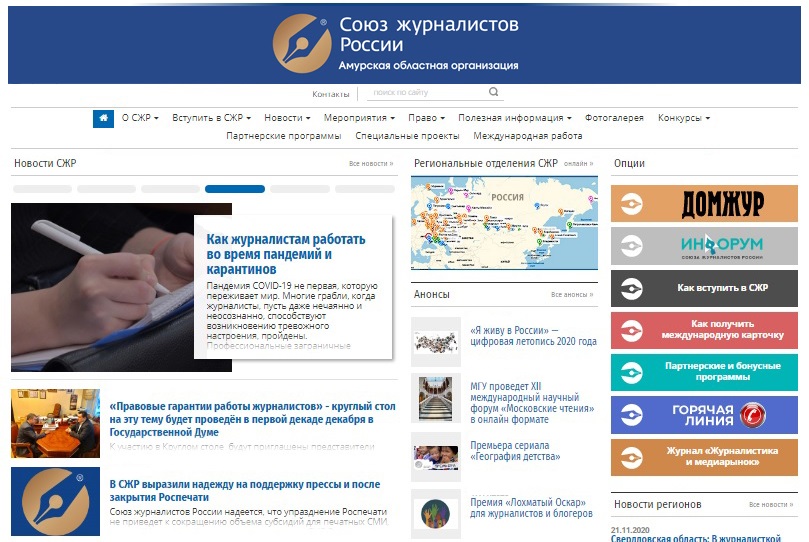Click the Союз журналистов России header title
Viewport: 809px width, 542px height.
429,35
